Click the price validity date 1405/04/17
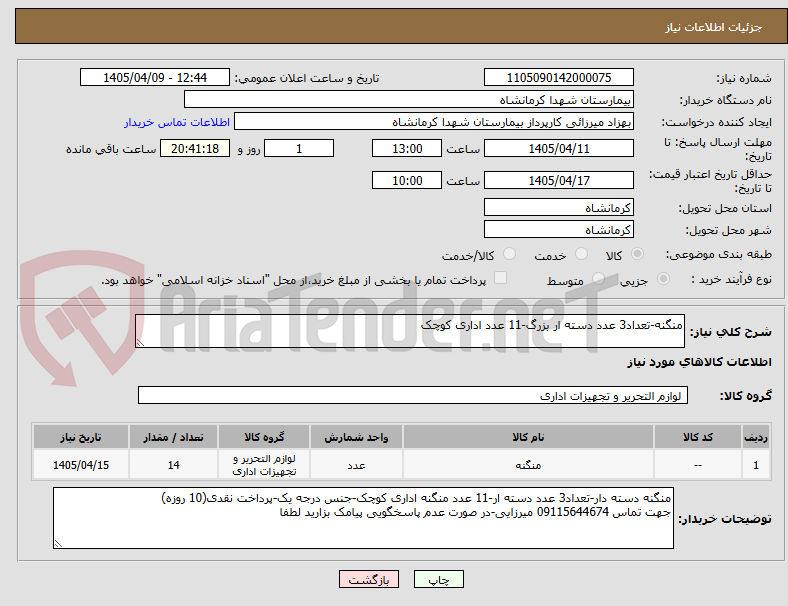The image size is (788, 606). pyautogui.click(x=559, y=180)
